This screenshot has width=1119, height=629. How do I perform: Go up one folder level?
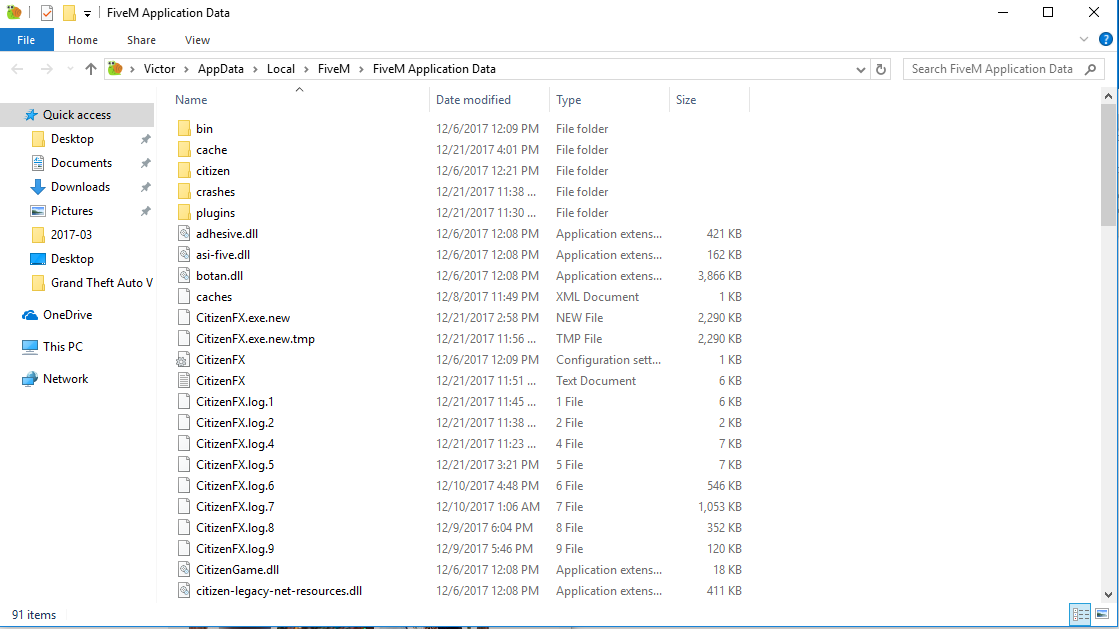[91, 69]
